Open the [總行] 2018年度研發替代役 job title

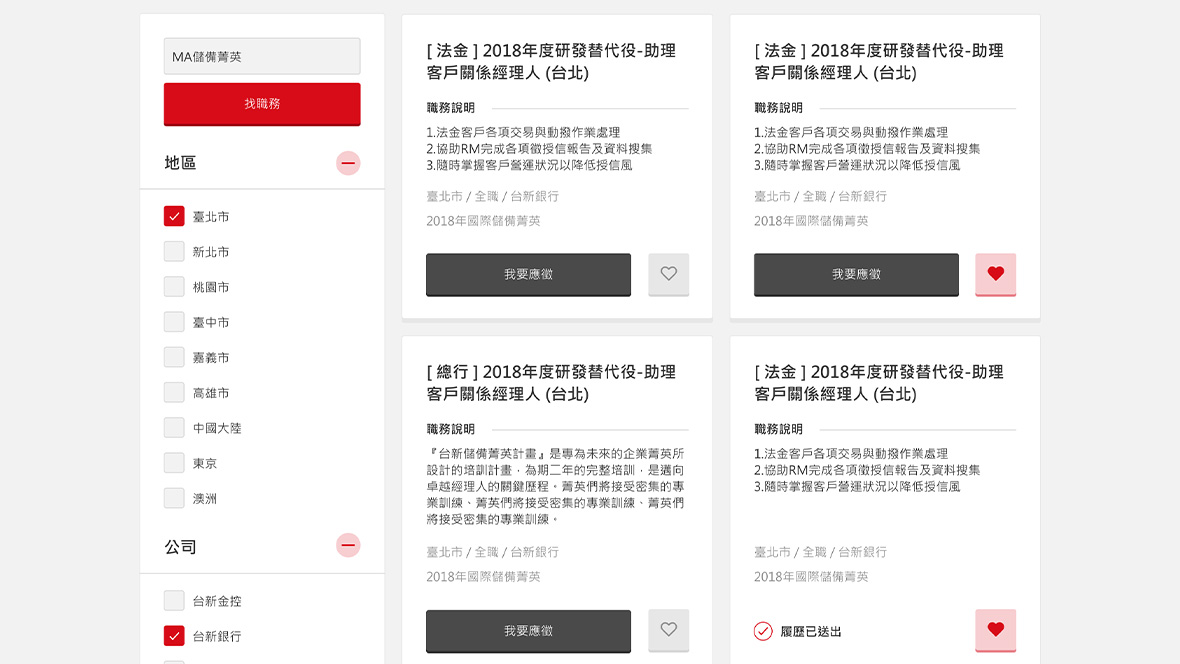tap(551, 383)
